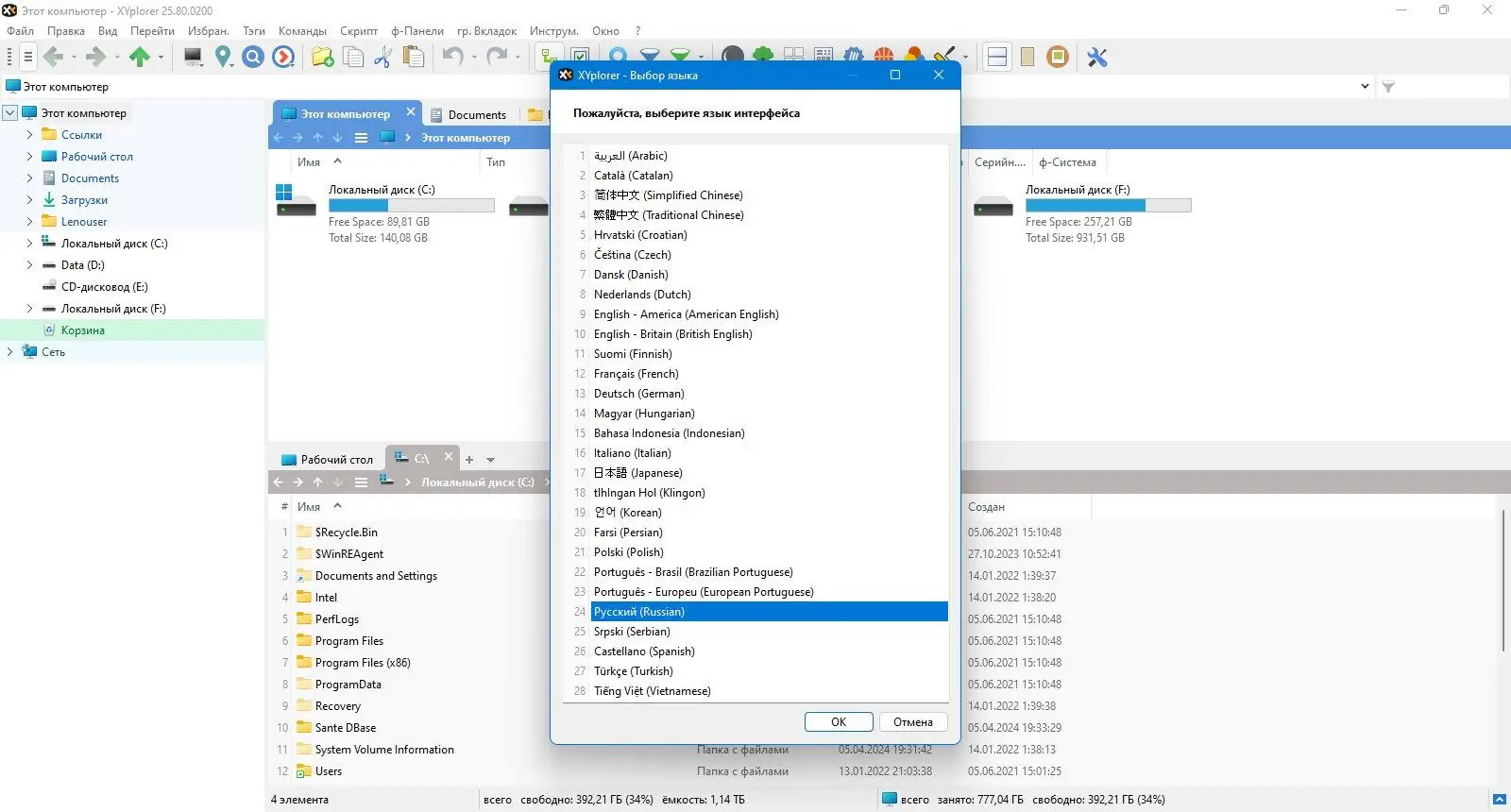Toggle the folder tree panel button
The image size is (1511, 812).
(549, 58)
